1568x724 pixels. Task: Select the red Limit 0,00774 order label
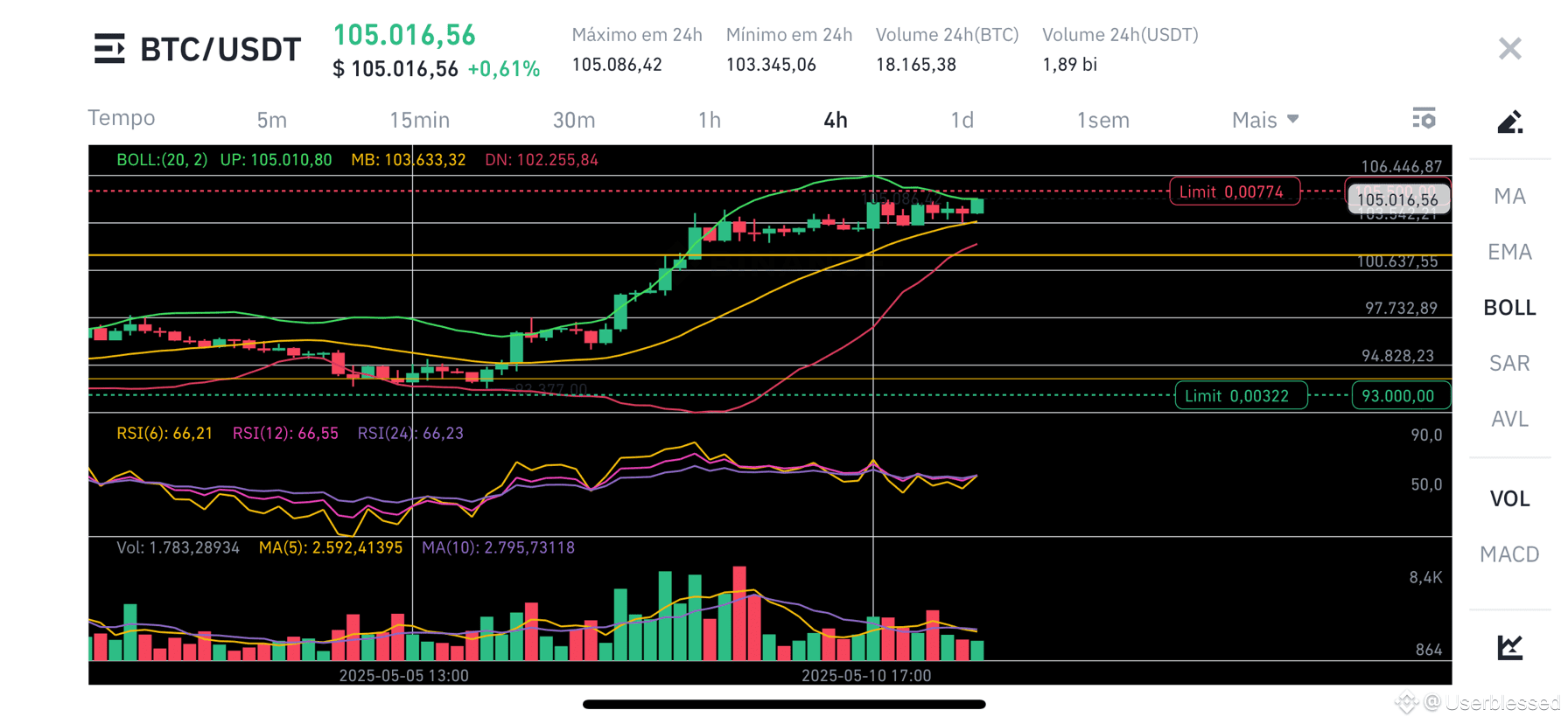[1234, 191]
